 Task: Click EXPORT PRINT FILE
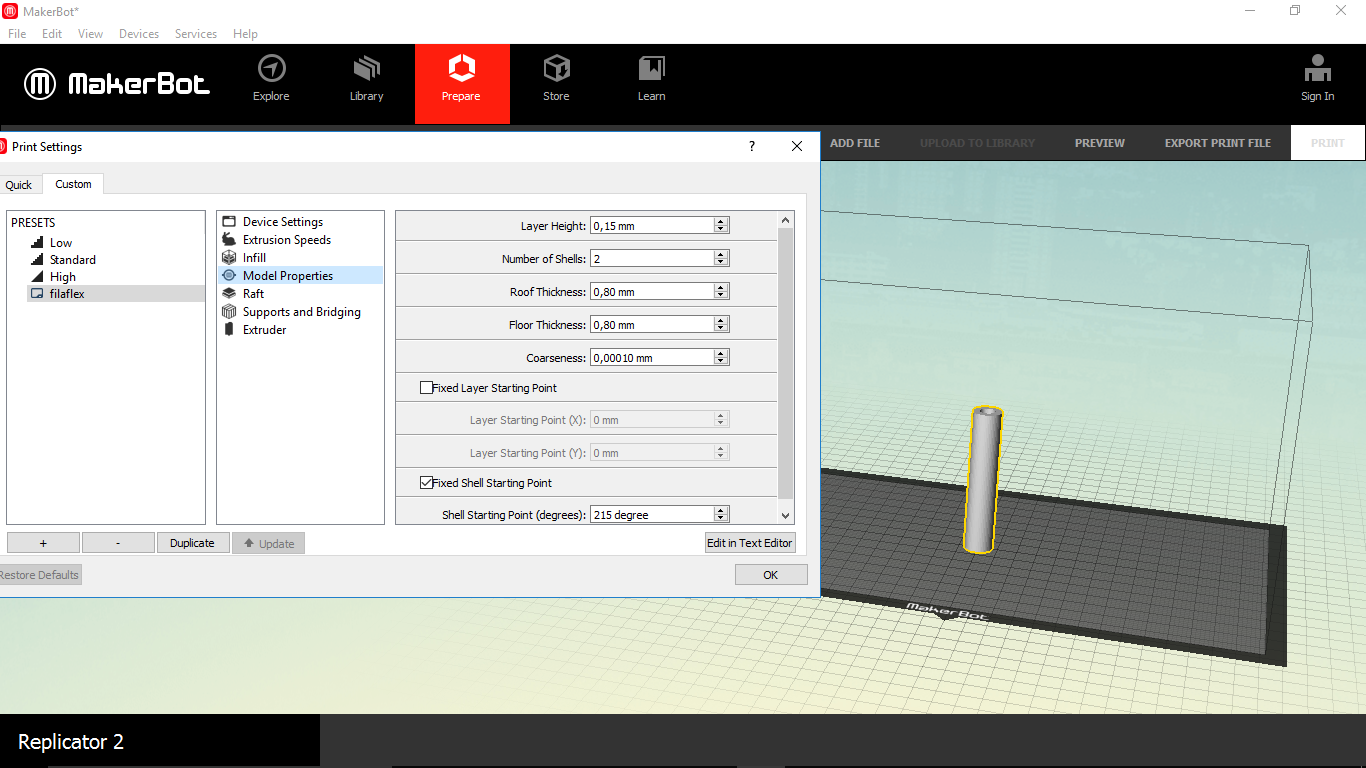(x=1218, y=143)
